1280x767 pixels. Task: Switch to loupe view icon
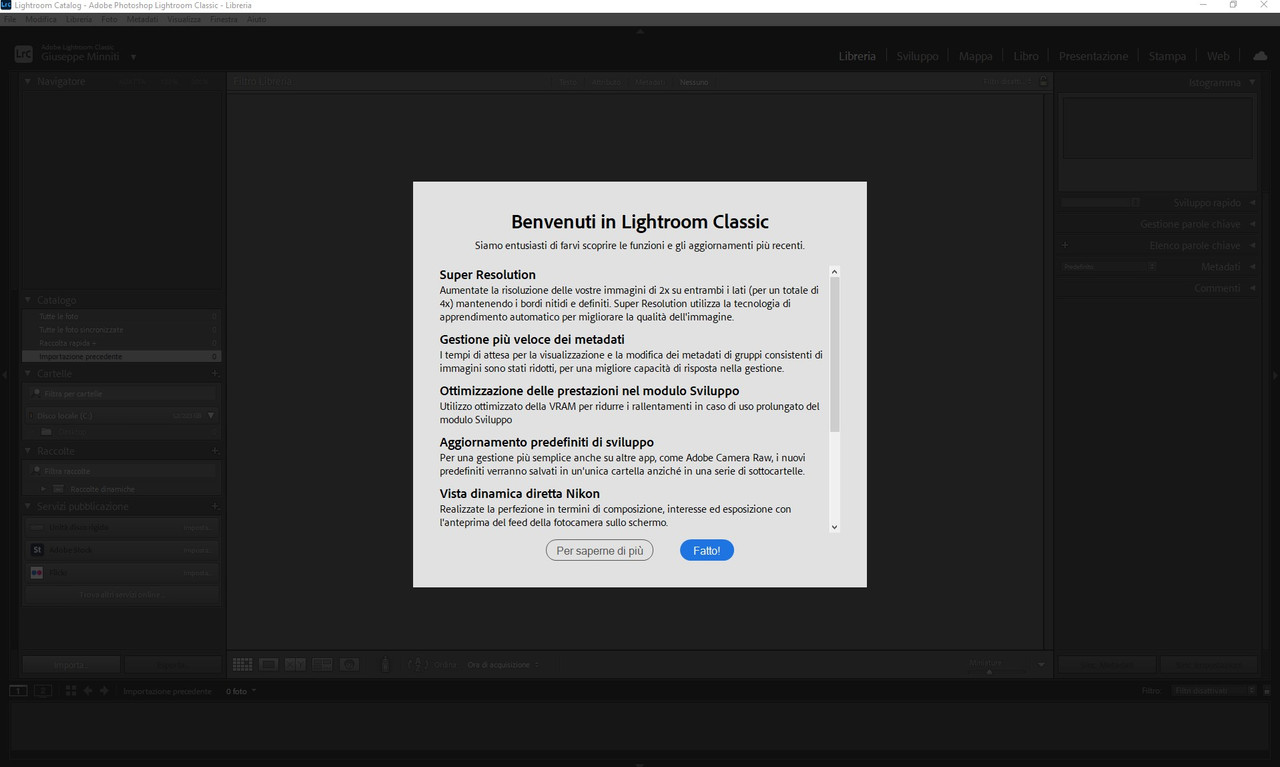coord(269,664)
